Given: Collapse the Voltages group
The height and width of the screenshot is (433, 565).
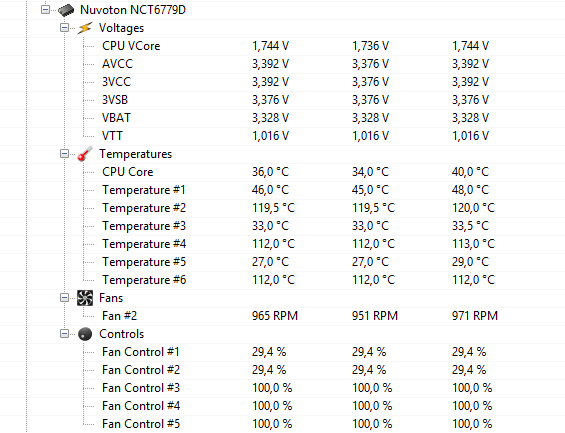Looking at the screenshot, I should [64, 28].
